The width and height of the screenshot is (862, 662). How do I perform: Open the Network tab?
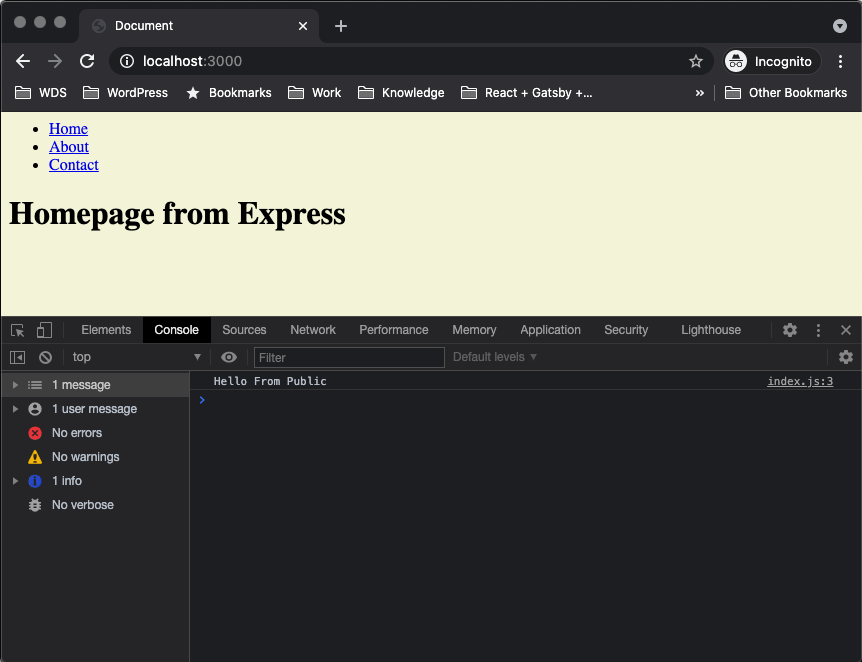pyautogui.click(x=313, y=330)
